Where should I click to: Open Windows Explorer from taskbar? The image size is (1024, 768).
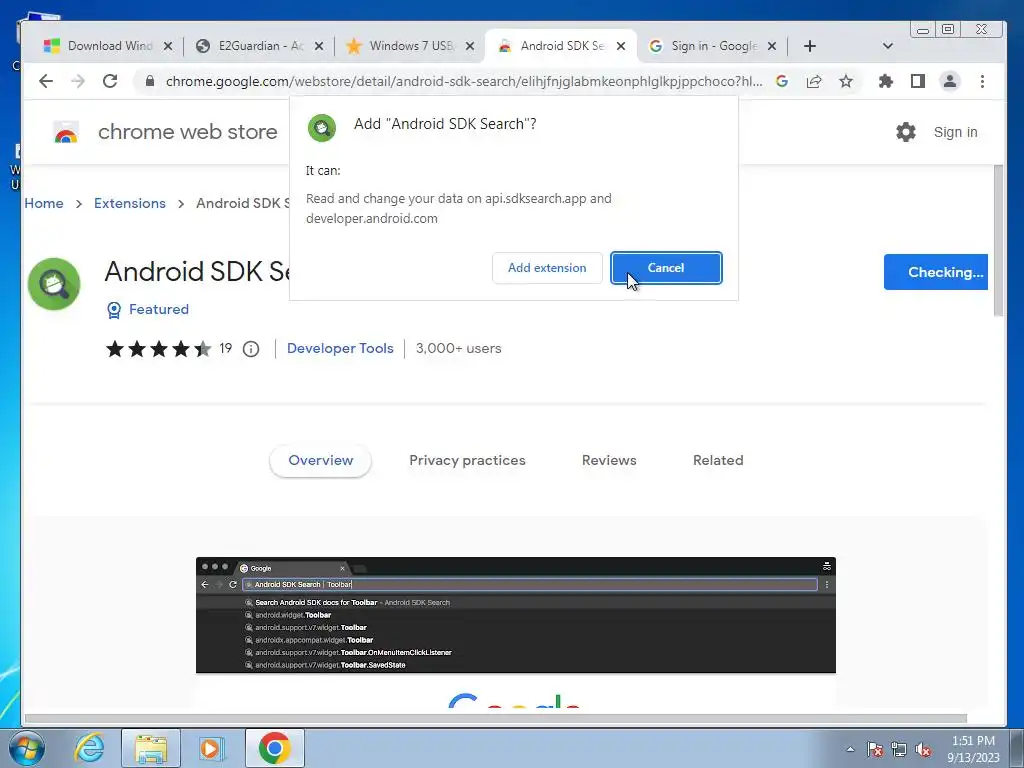point(151,748)
